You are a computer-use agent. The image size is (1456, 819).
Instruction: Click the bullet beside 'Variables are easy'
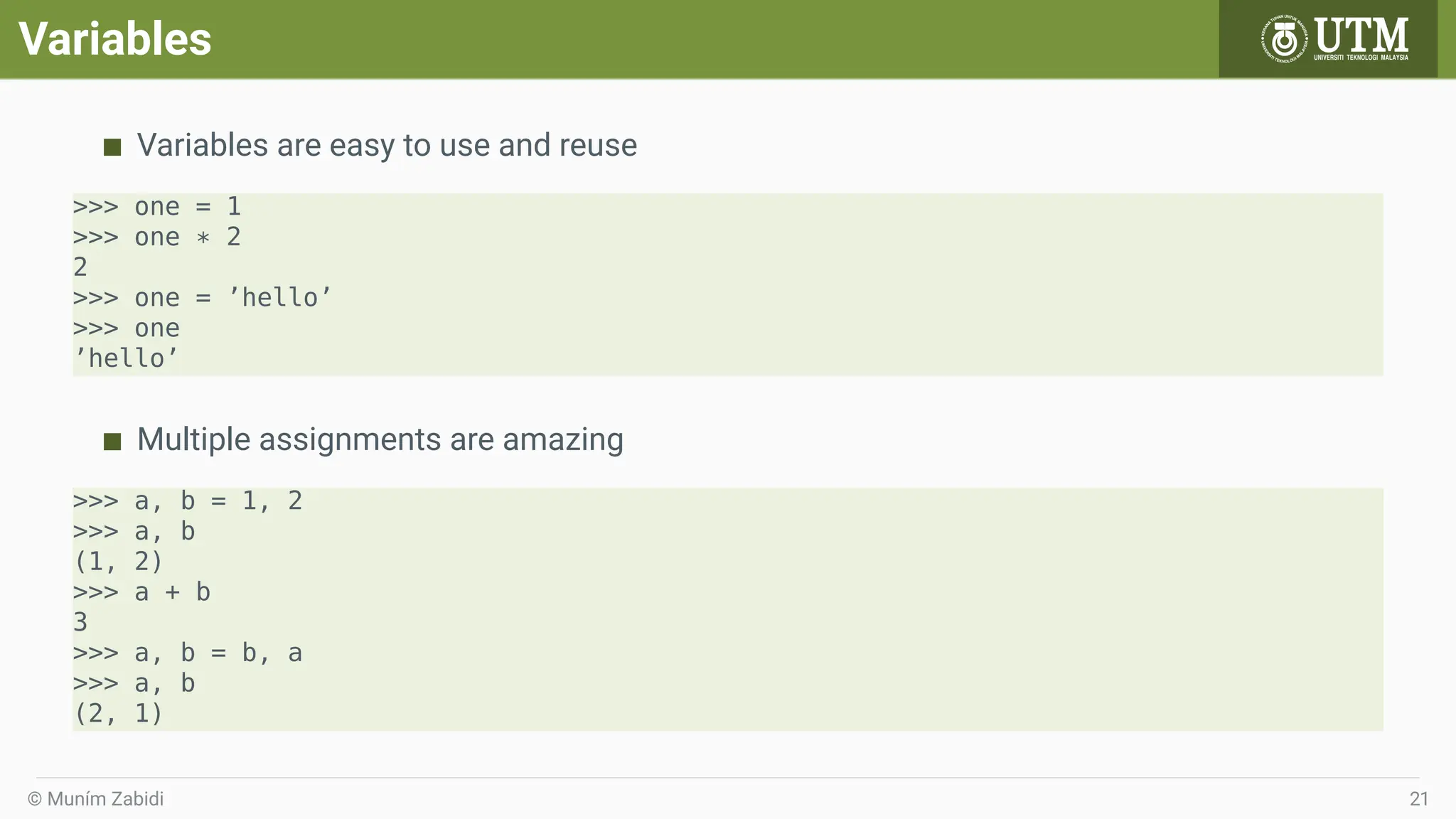[112, 147]
